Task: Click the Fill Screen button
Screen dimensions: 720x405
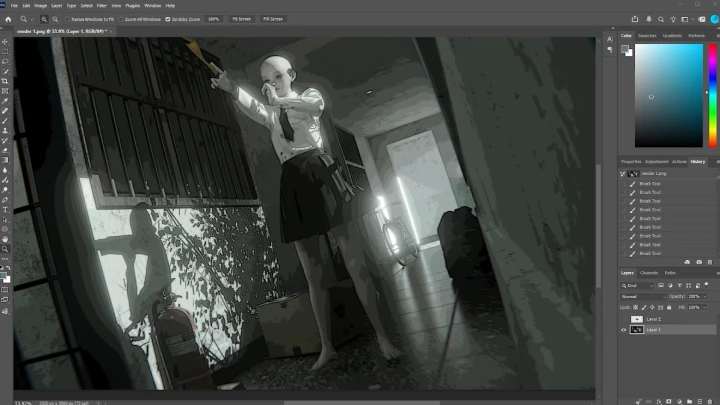Action: click(x=273, y=19)
